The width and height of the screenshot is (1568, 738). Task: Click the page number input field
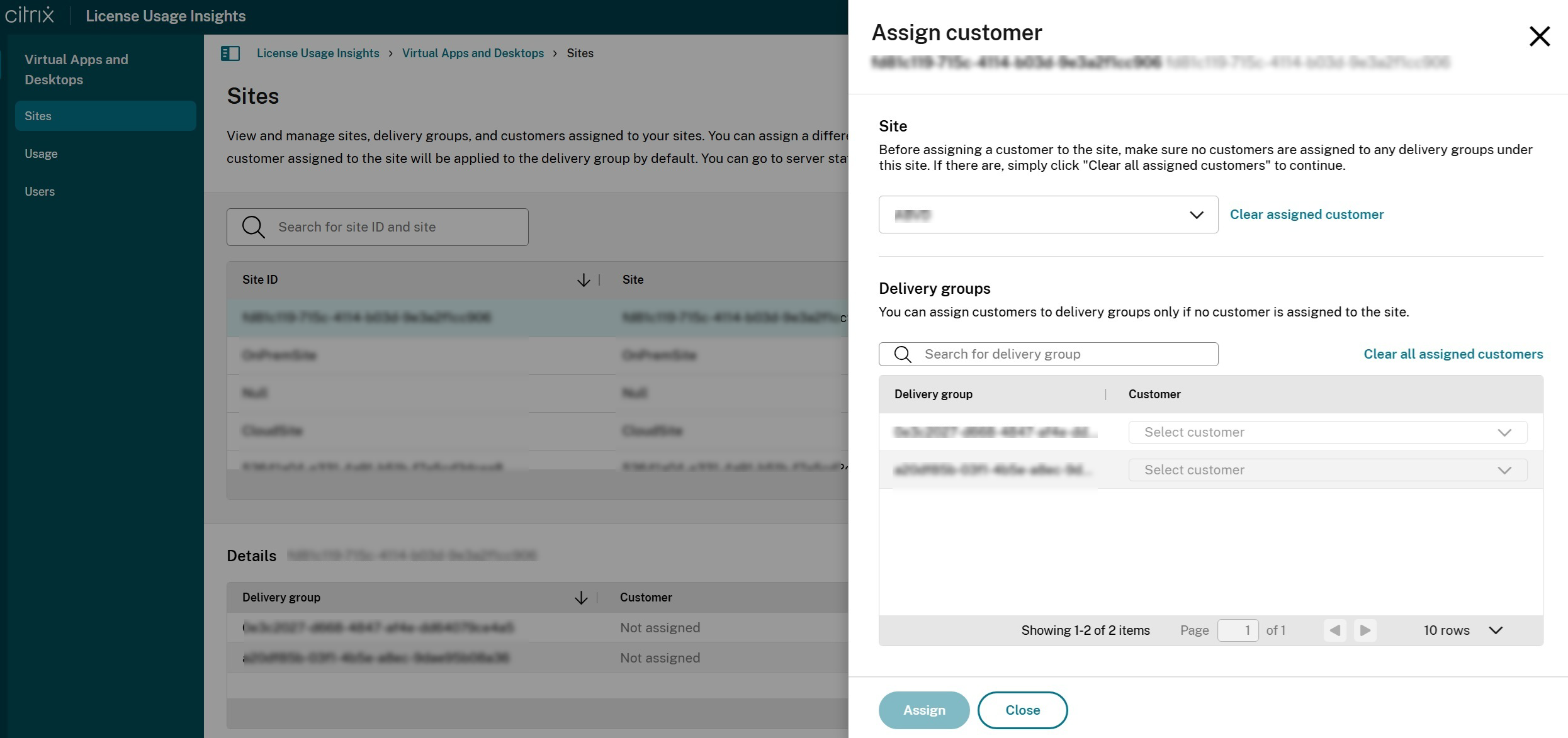(x=1238, y=630)
